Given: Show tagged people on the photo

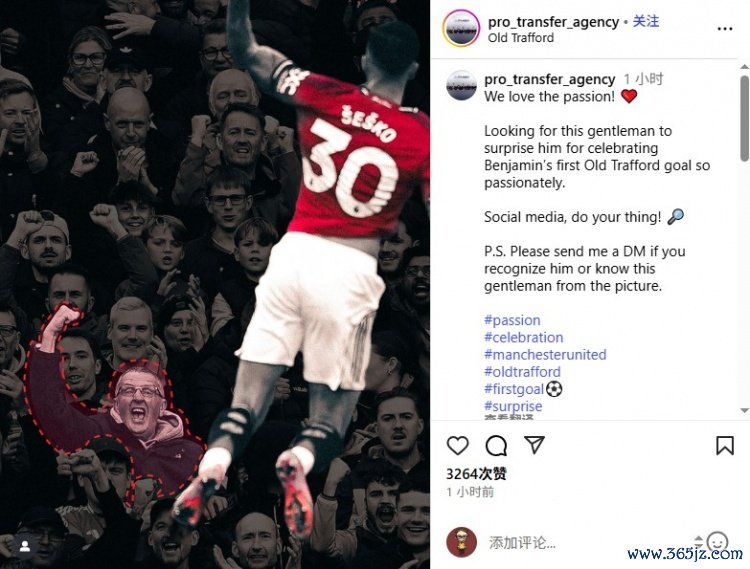Looking at the screenshot, I should pos(25,546).
